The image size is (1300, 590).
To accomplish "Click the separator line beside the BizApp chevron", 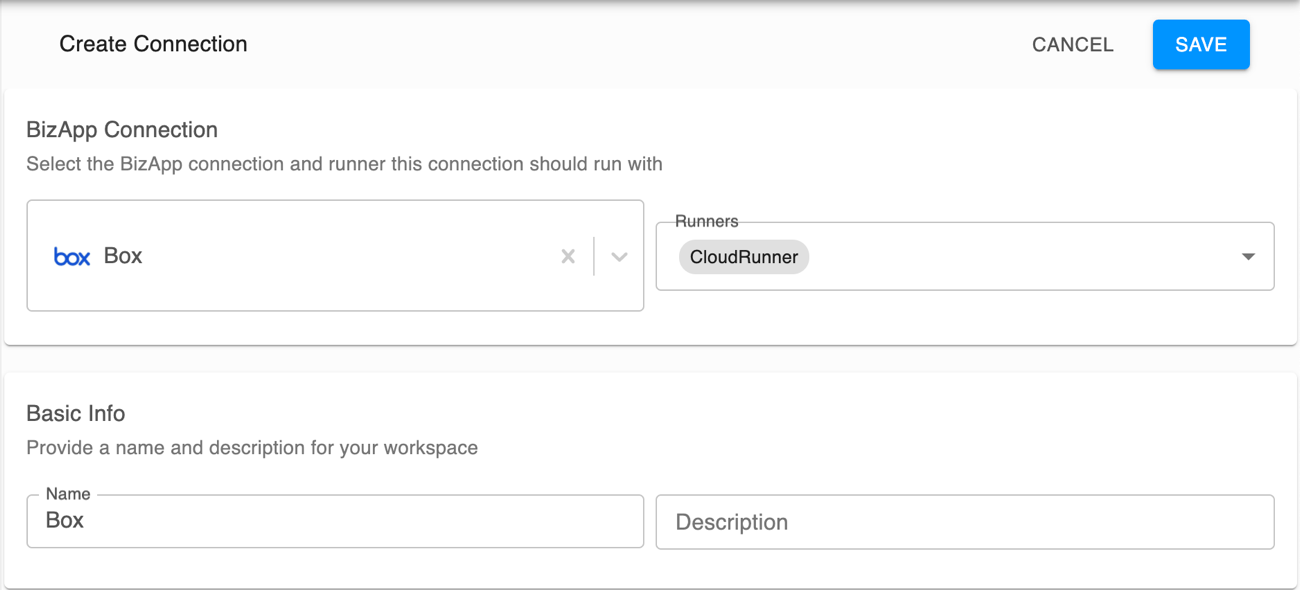I will point(594,256).
